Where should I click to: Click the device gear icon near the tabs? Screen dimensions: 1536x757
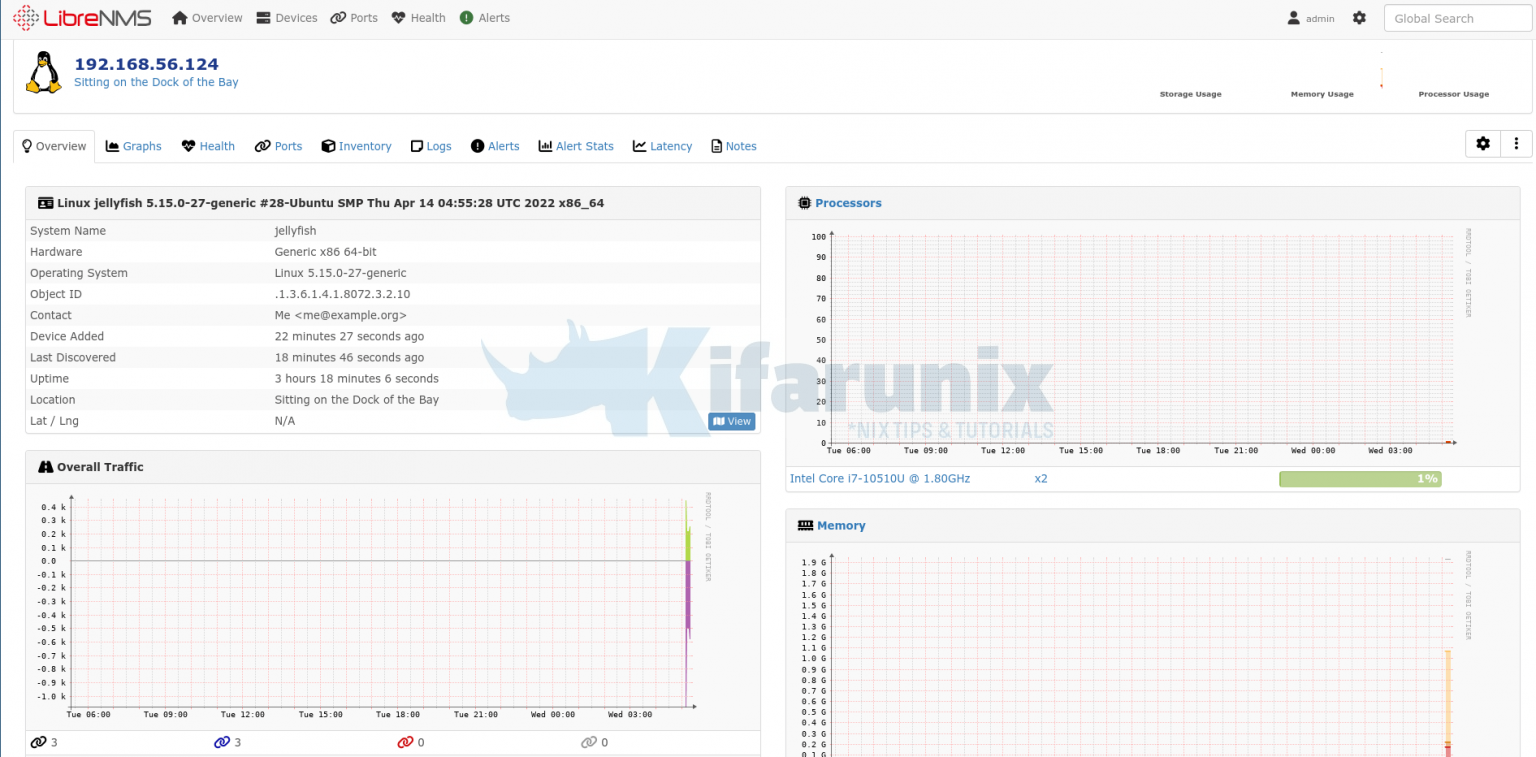(1482, 143)
